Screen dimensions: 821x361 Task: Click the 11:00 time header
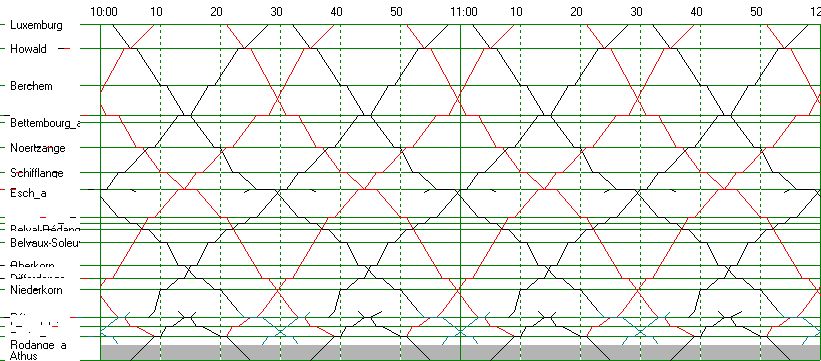click(x=464, y=12)
